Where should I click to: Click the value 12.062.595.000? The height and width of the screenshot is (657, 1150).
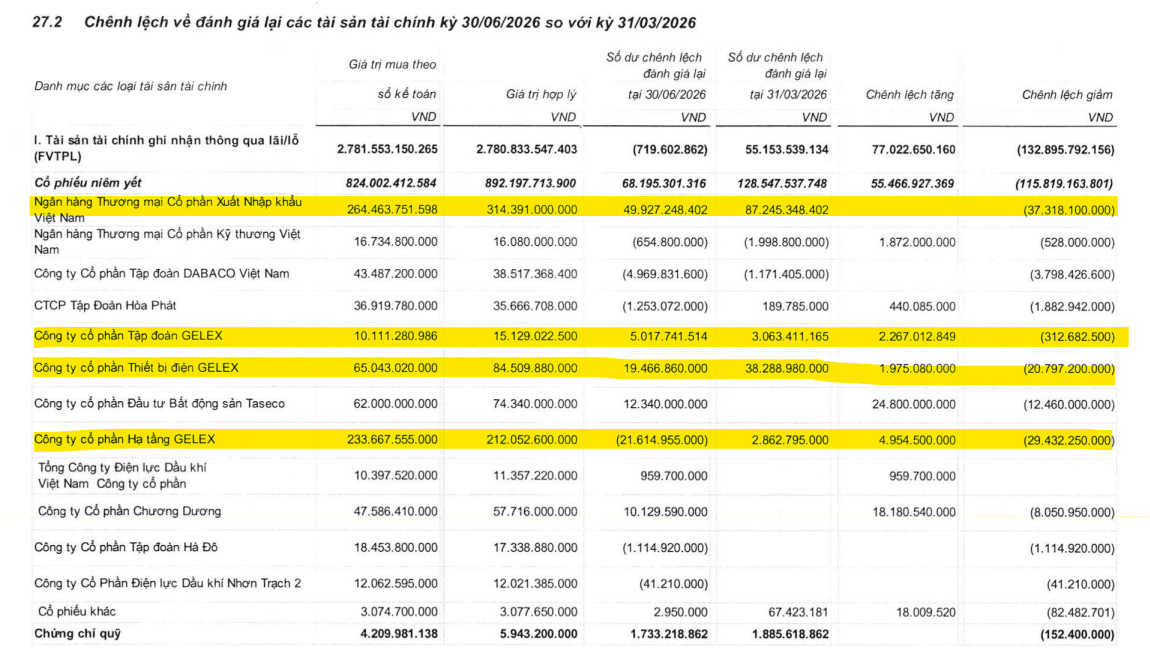(395, 584)
